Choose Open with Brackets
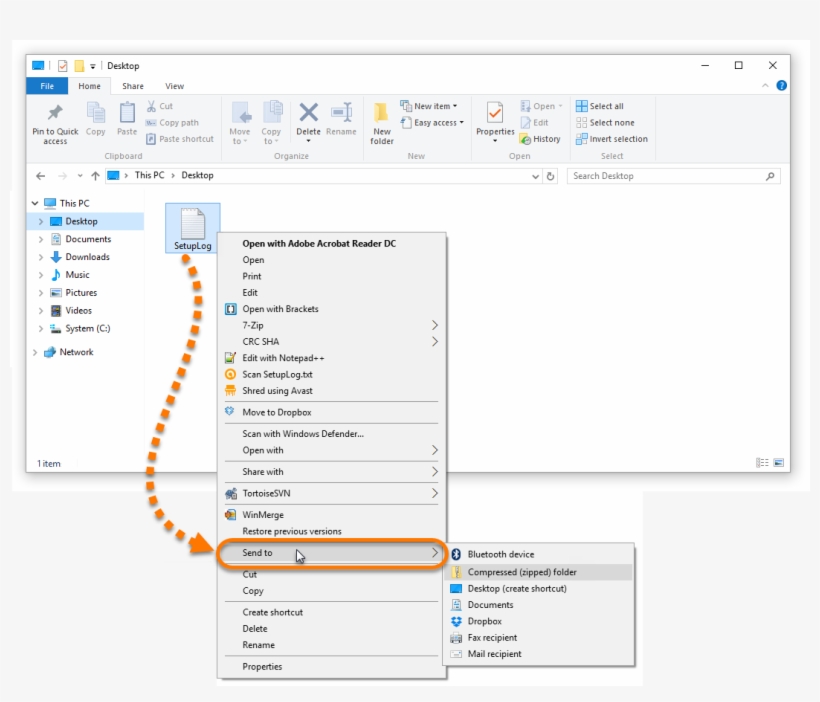Screen dimensions: 820x702 (x=332, y=309)
